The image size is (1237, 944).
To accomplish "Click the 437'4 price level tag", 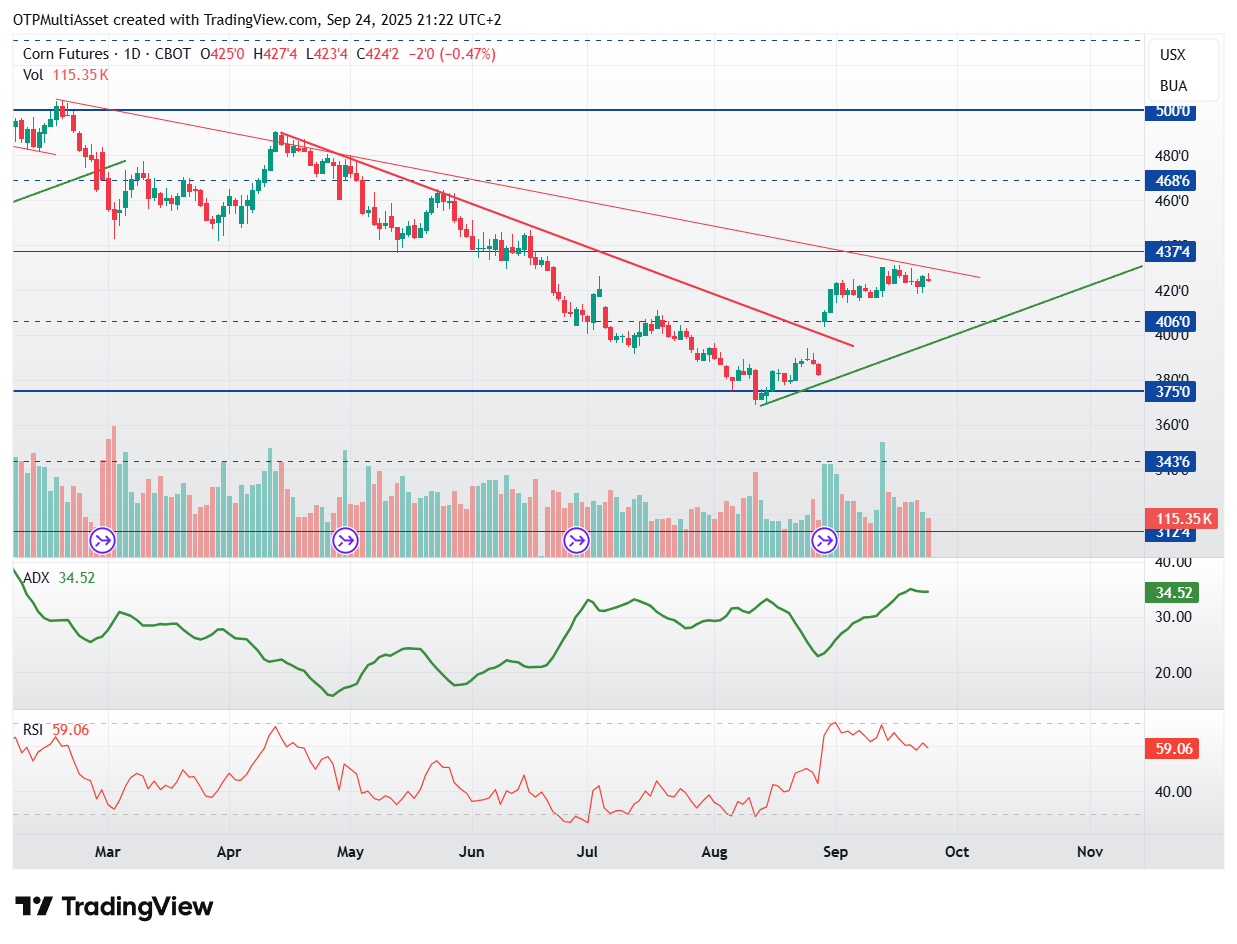I will coord(1171,252).
